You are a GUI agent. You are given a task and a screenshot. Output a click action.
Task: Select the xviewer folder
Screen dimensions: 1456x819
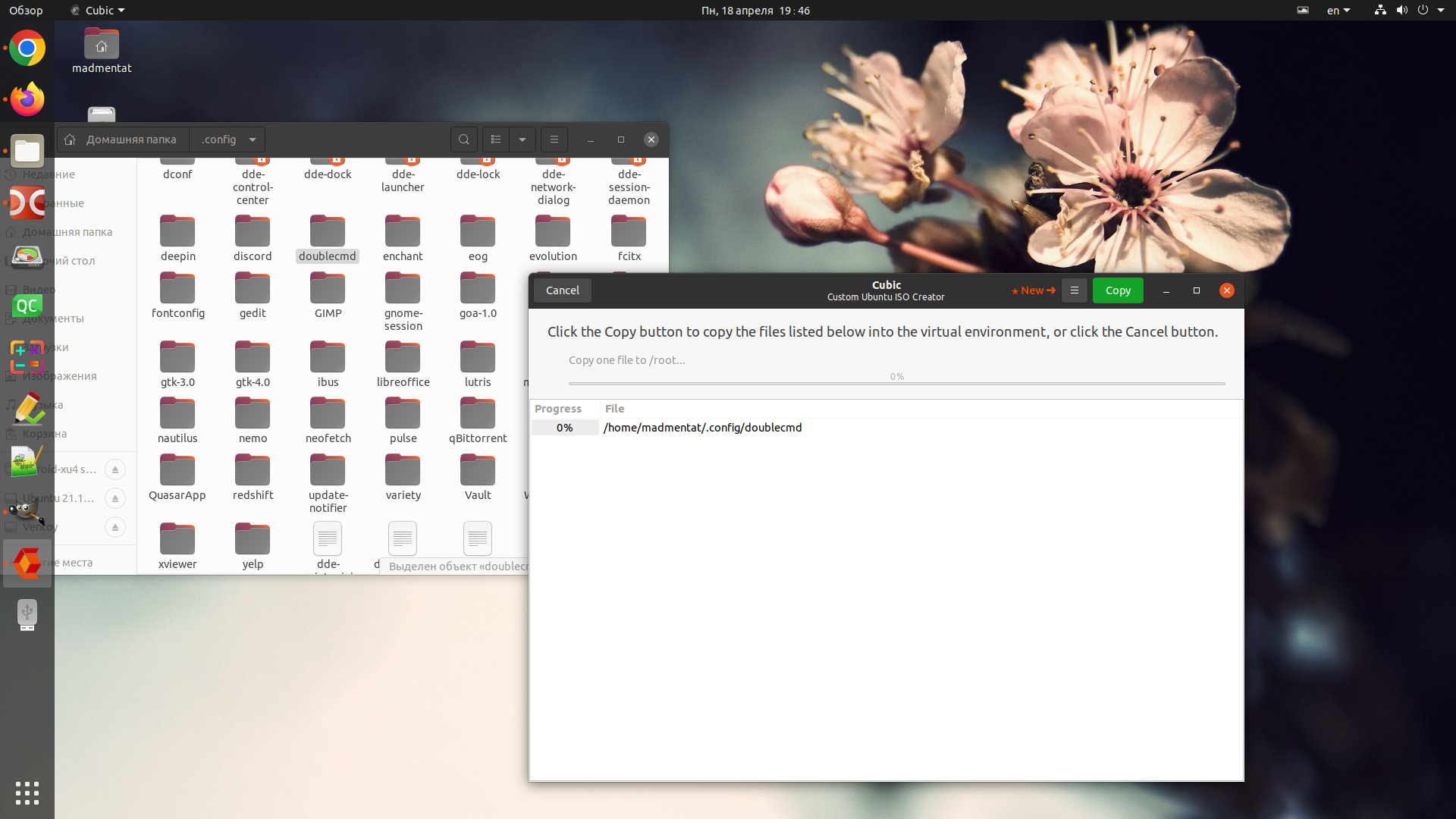177,547
